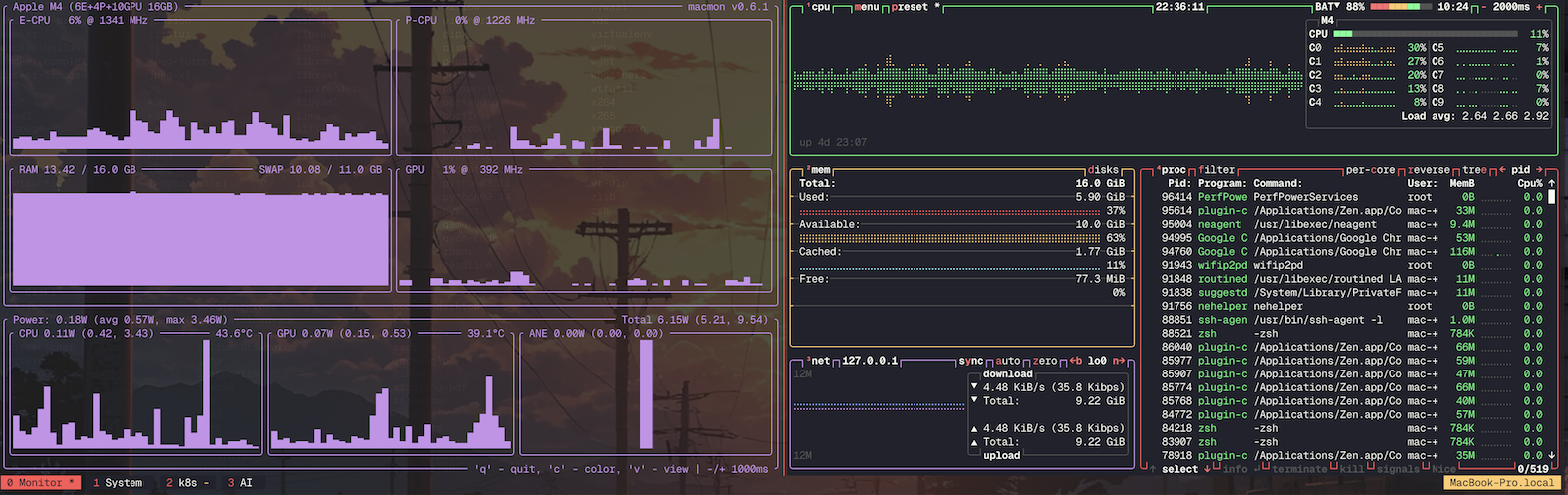Image resolution: width=1568 pixels, height=495 pixels.
Task: Toggle reverse sorting of processes
Action: pos(1429,170)
